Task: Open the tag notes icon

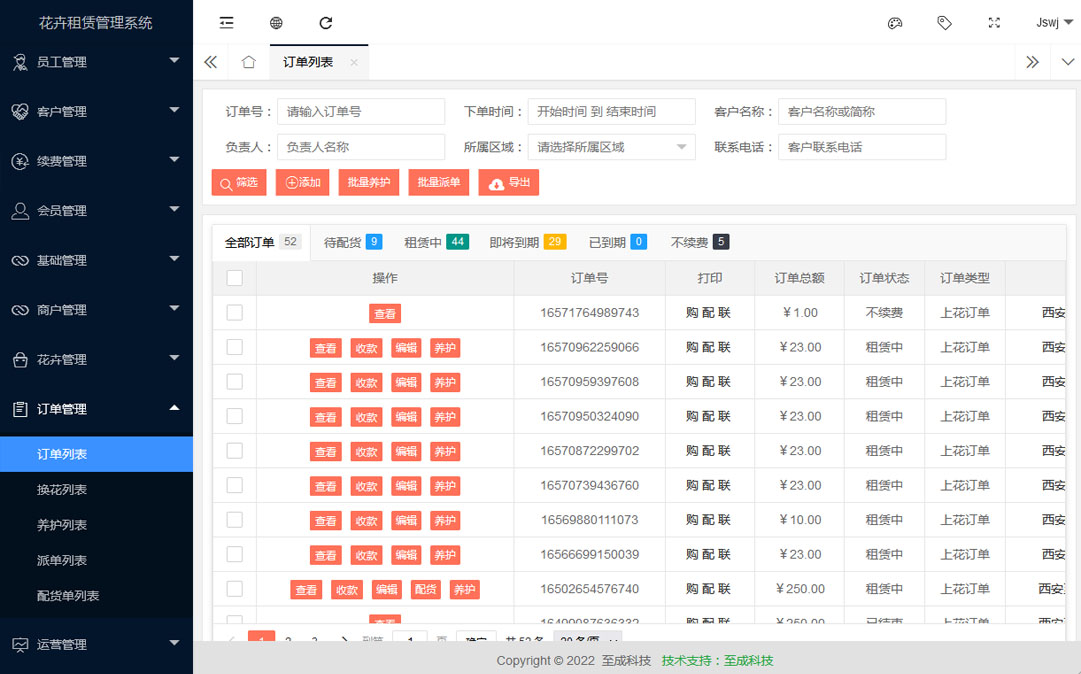Action: pyautogui.click(x=944, y=23)
